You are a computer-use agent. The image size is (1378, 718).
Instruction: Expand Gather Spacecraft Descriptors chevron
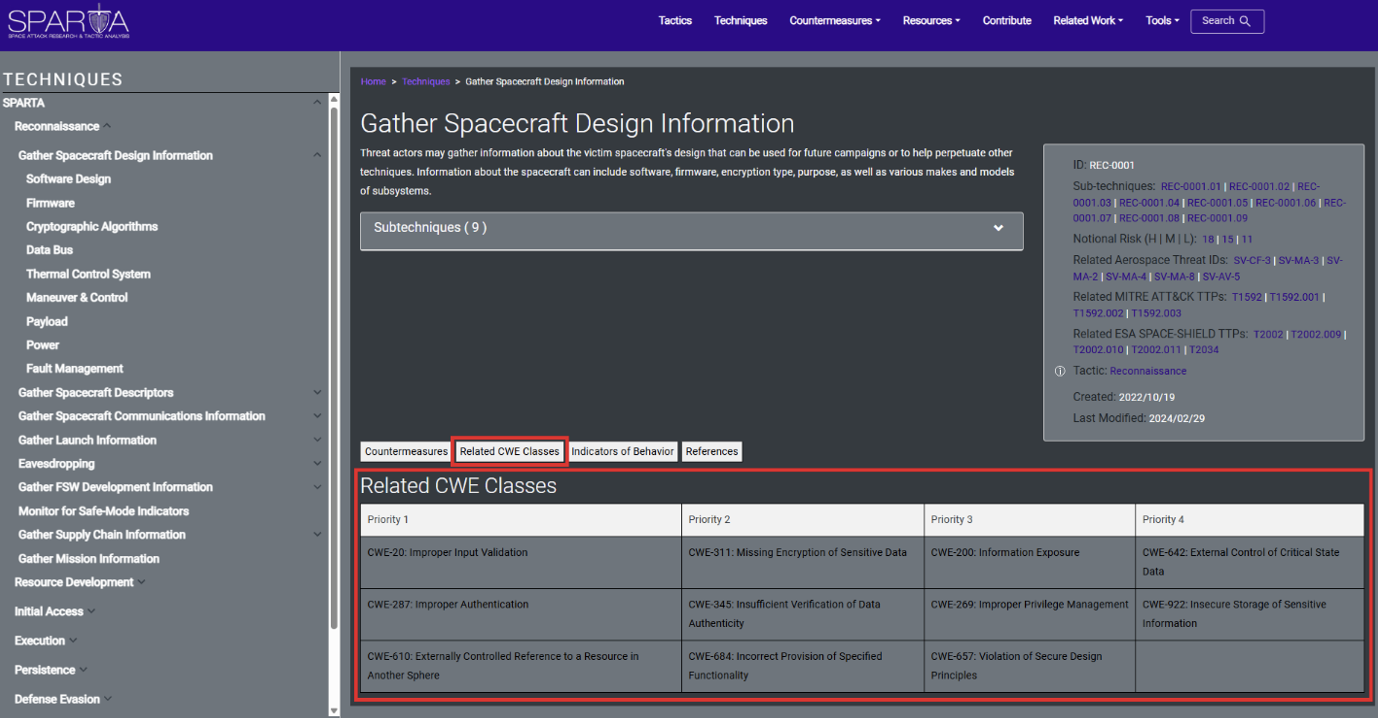317,393
